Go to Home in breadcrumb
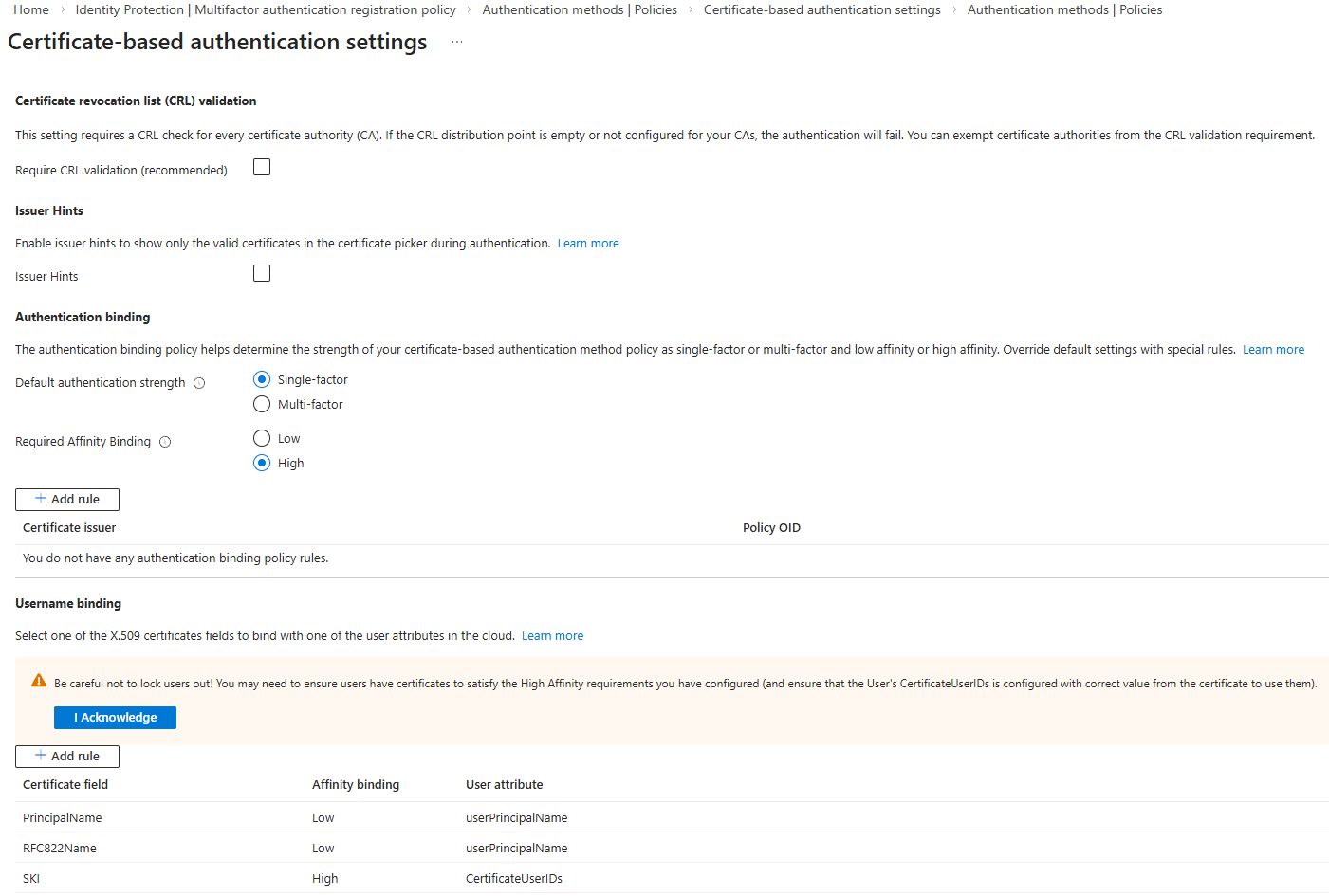The width and height of the screenshot is (1329, 896). (x=31, y=9)
